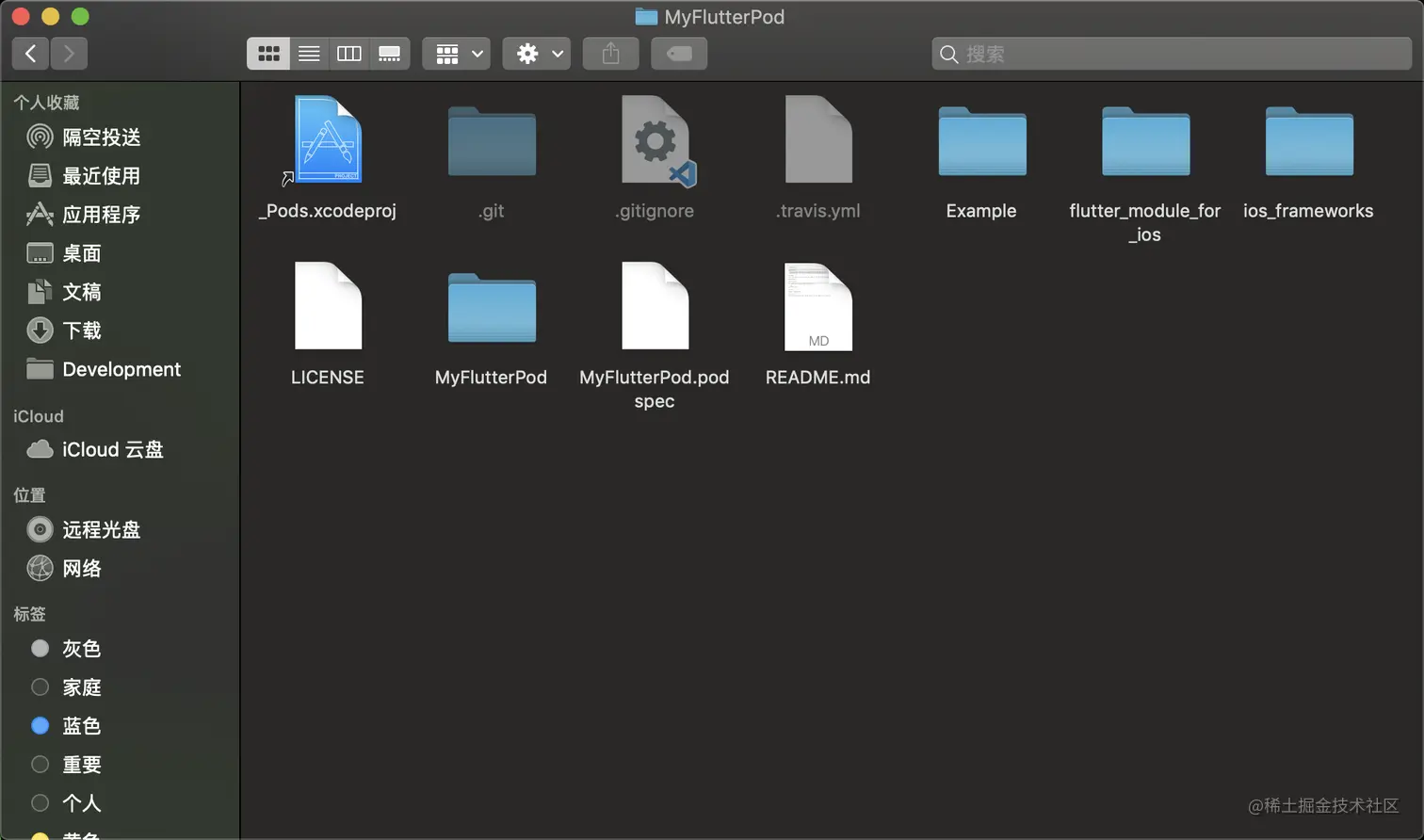Viewport: 1424px width, 840px height.
Task: Focus the 搜索 search field
Action: (x=1172, y=54)
